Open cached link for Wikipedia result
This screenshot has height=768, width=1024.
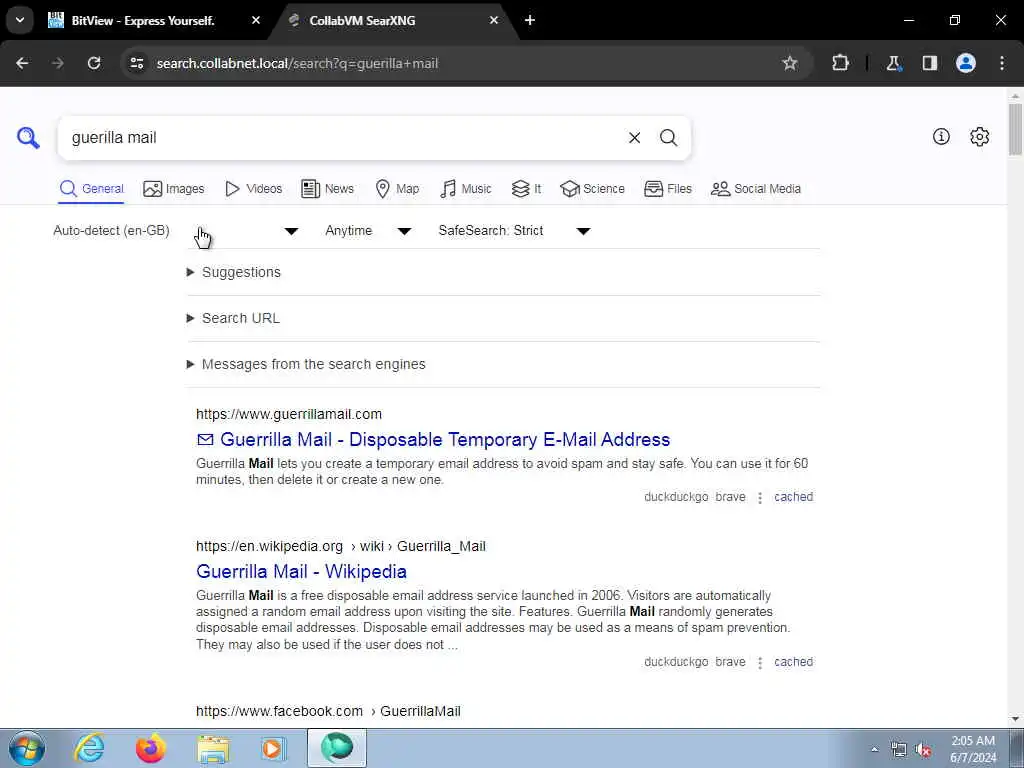tap(793, 662)
